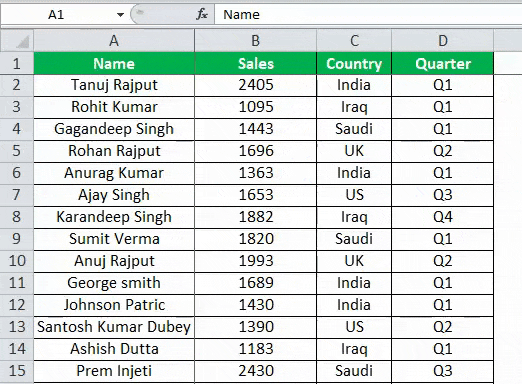Select cell with Ajay Singh

tap(114, 195)
